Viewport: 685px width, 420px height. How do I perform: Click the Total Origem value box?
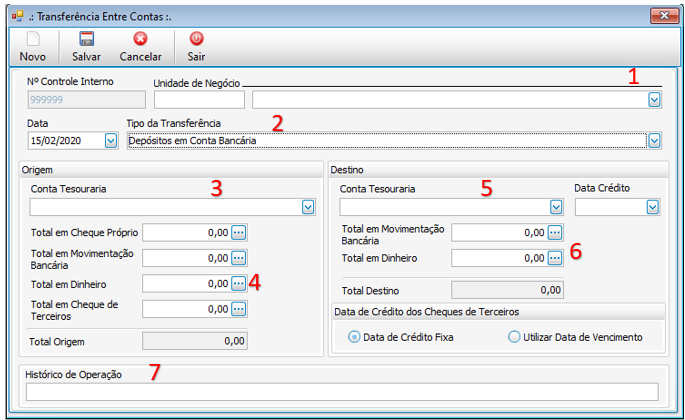point(195,341)
